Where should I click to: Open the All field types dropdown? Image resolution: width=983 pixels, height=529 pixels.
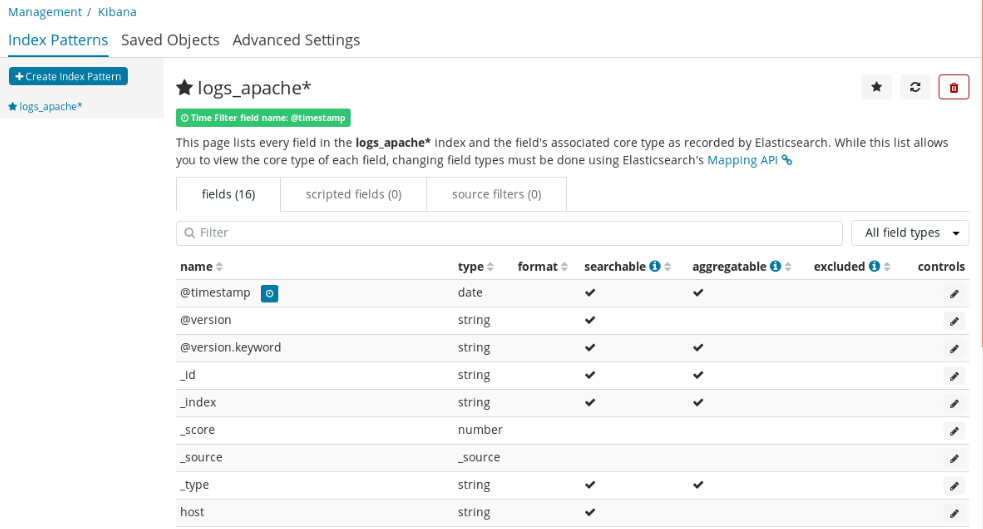pos(910,233)
